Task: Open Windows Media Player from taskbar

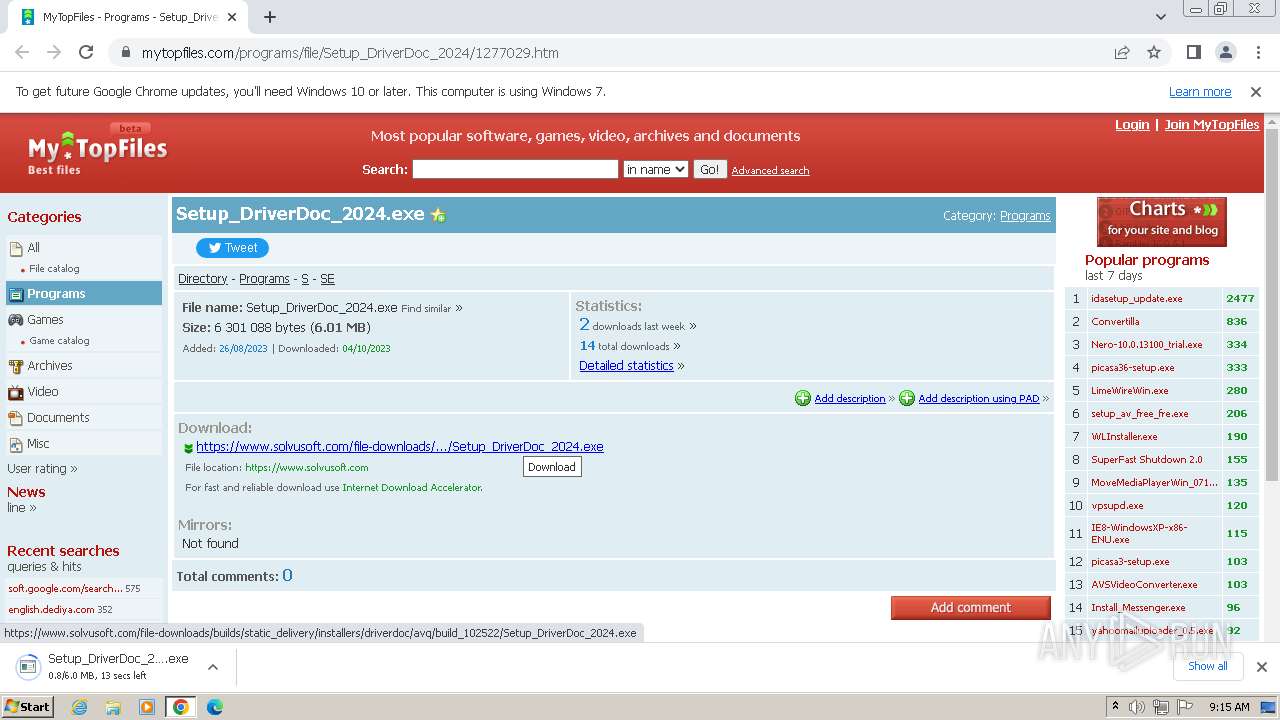Action: coord(147,707)
